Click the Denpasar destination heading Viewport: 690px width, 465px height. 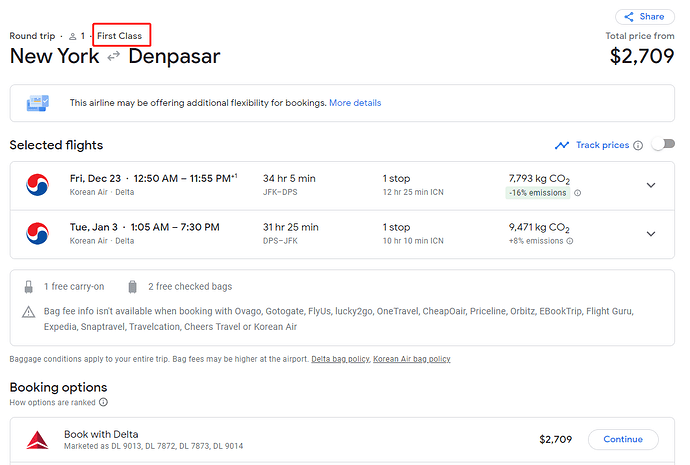[x=174, y=56]
